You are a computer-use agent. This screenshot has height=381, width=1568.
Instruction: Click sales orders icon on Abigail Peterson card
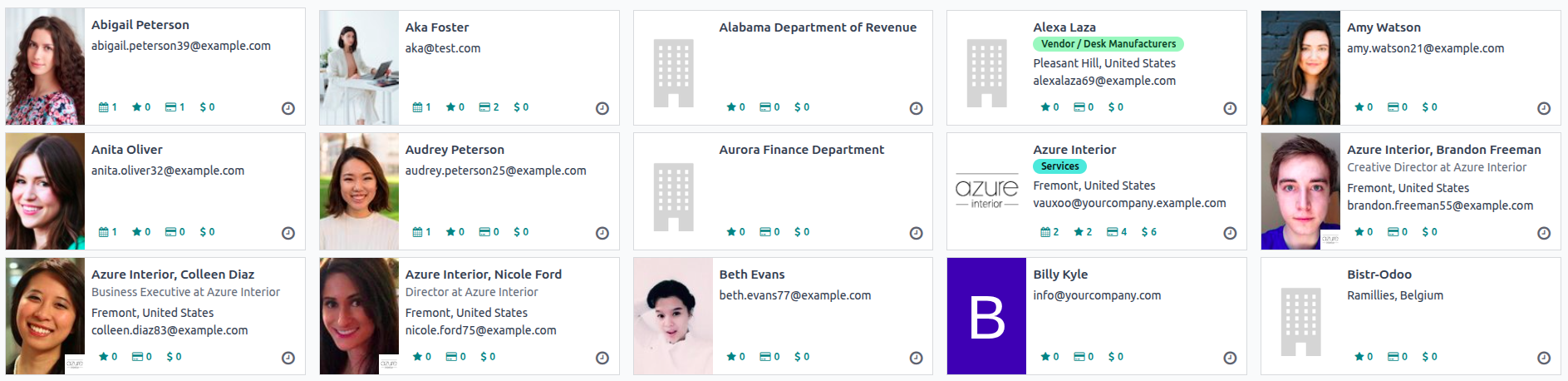click(170, 107)
